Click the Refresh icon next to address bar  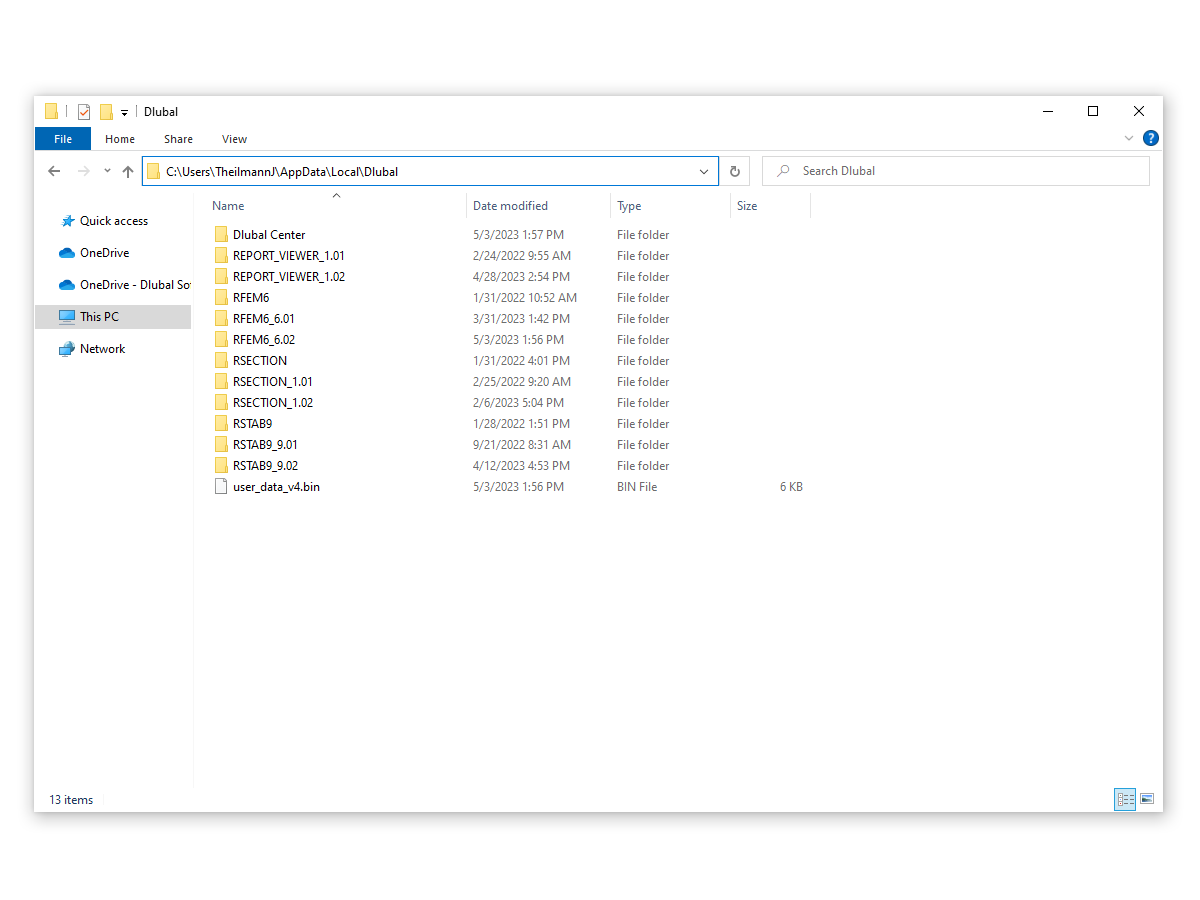pos(735,171)
